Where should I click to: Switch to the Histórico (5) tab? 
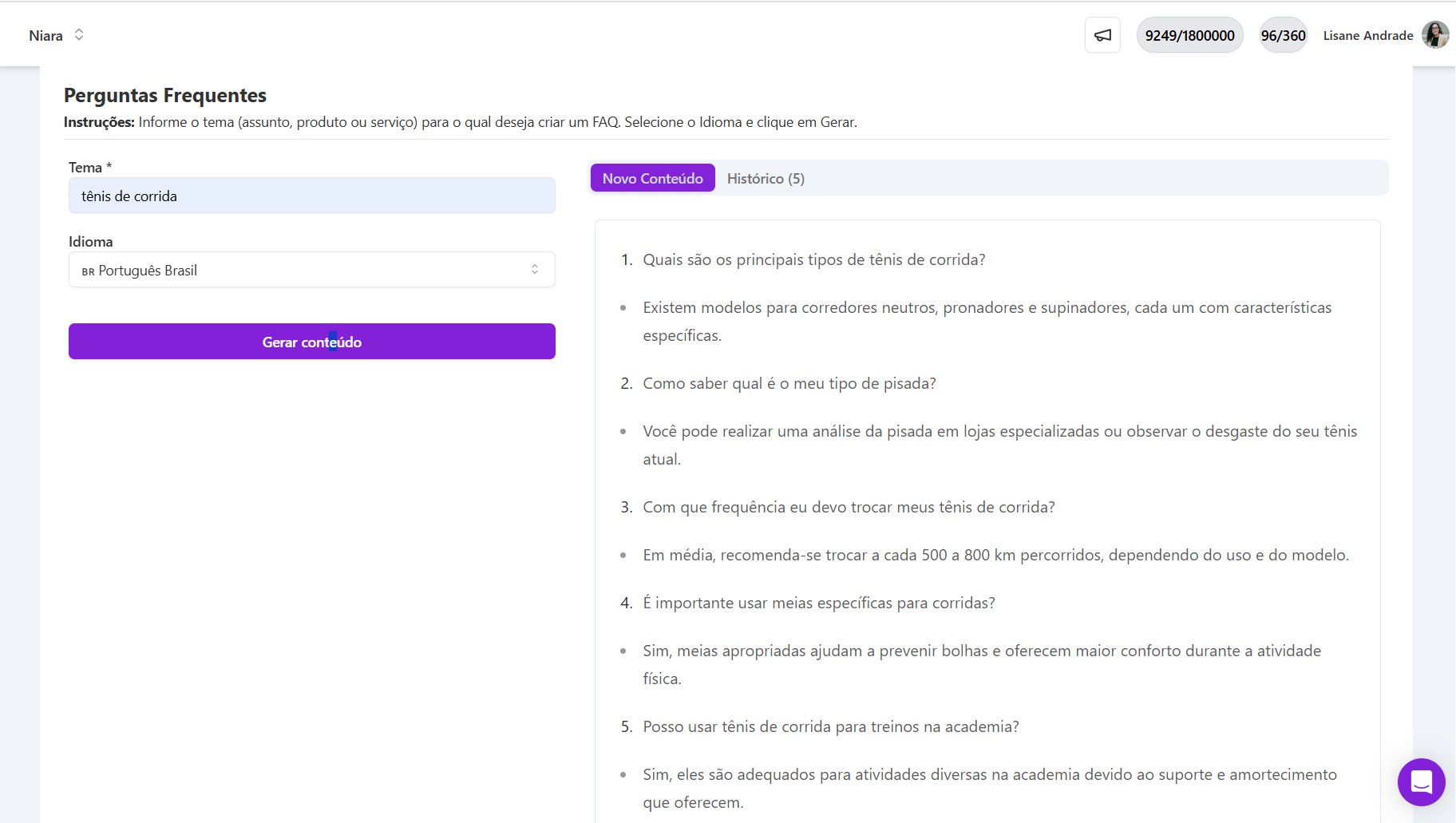[x=765, y=178]
